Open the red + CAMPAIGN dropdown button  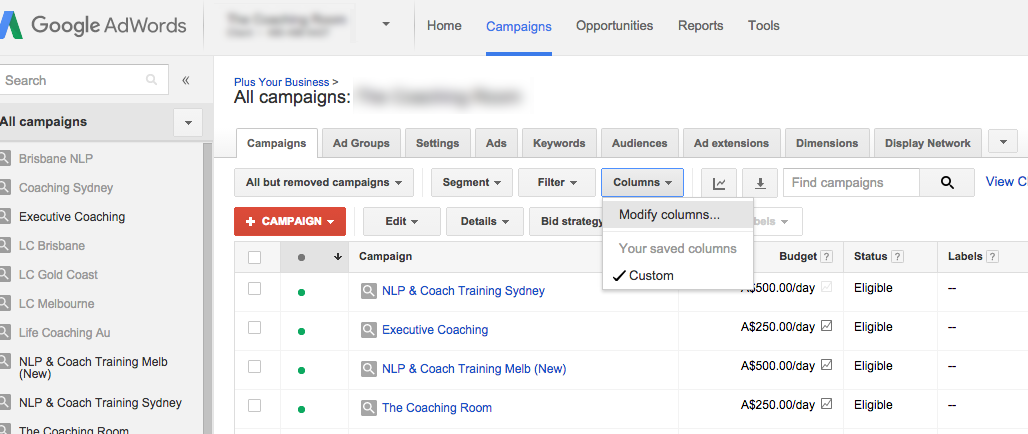click(x=290, y=222)
